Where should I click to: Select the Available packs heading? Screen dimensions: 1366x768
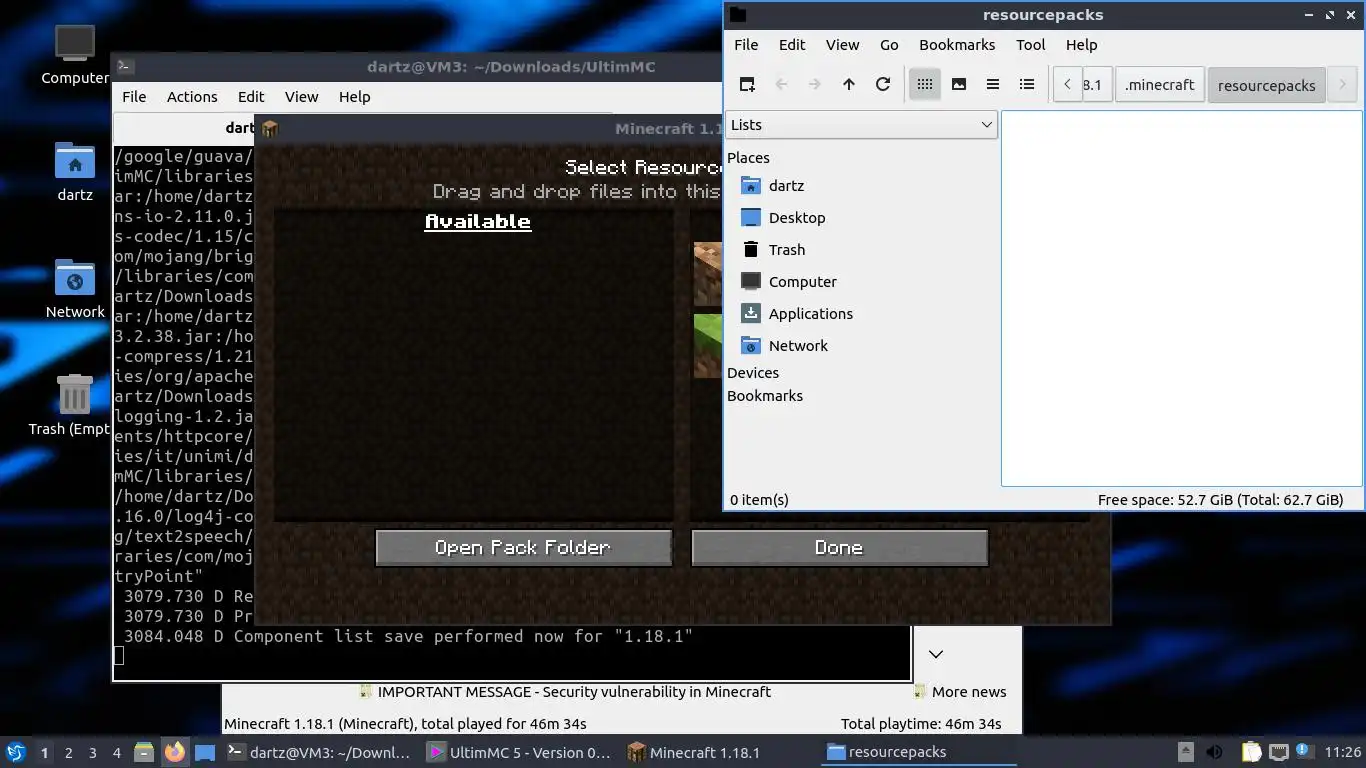point(478,222)
